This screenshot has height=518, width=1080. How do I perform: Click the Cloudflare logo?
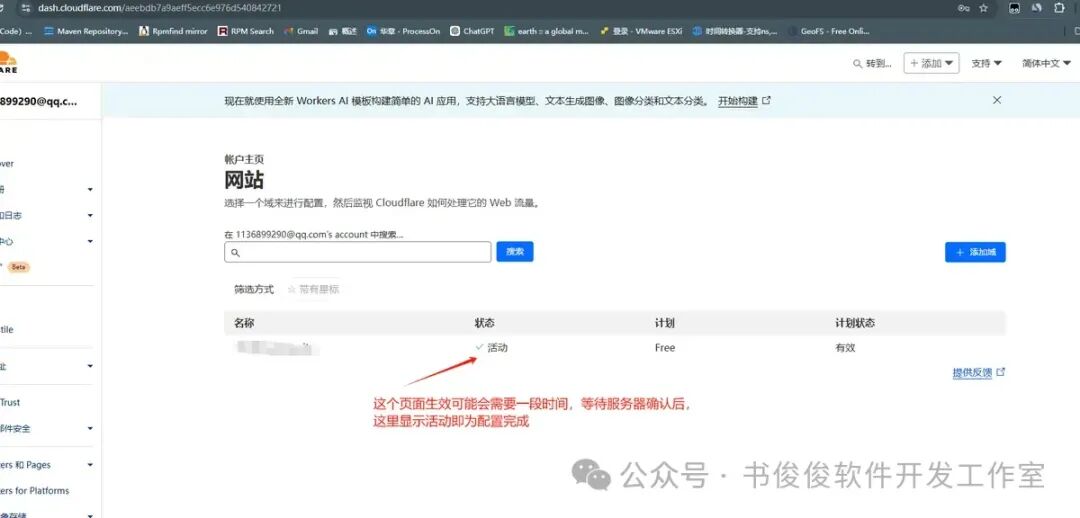[8, 62]
